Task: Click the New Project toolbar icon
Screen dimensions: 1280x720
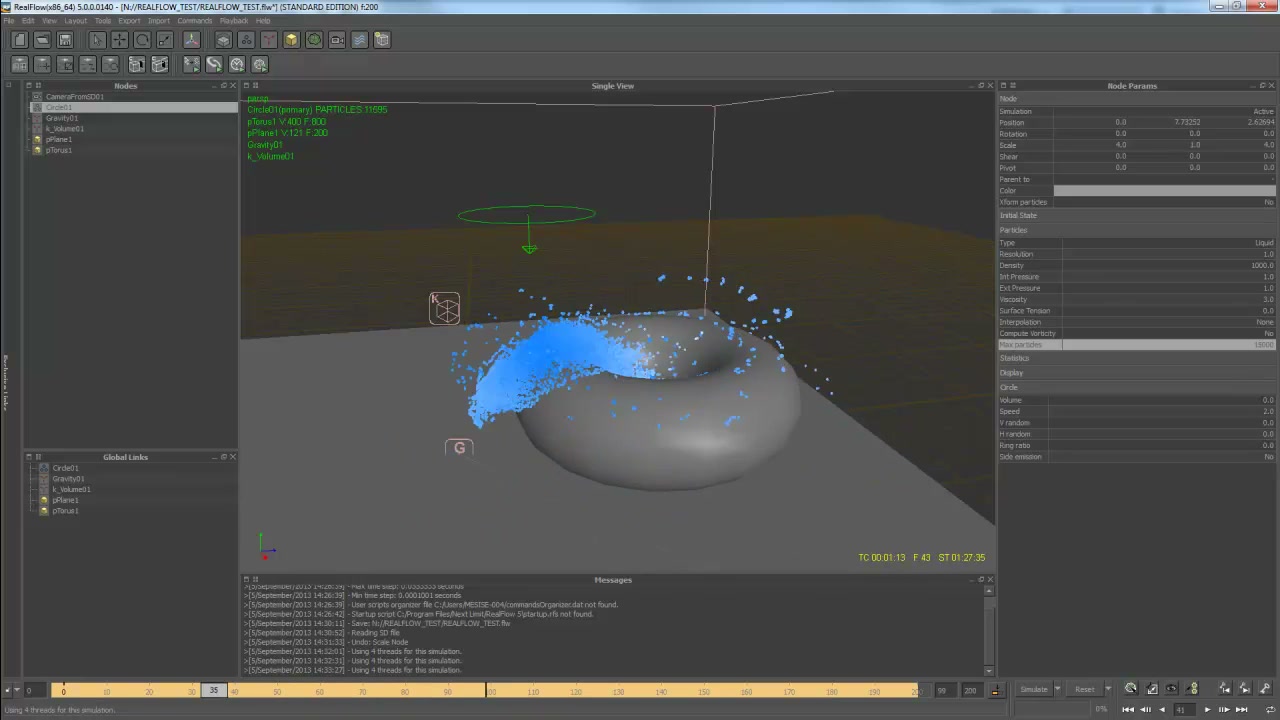Action: [20, 40]
